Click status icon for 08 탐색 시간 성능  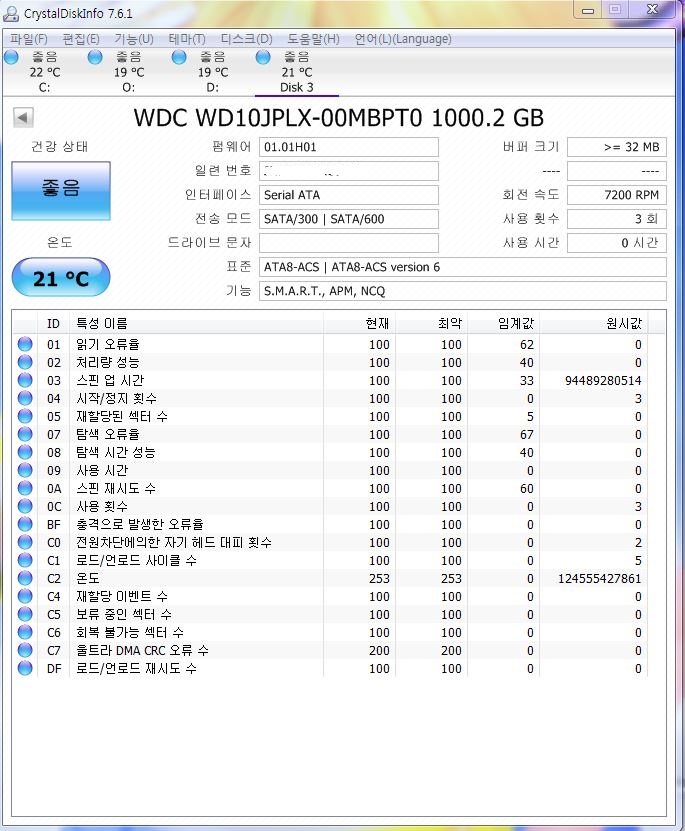(25, 453)
